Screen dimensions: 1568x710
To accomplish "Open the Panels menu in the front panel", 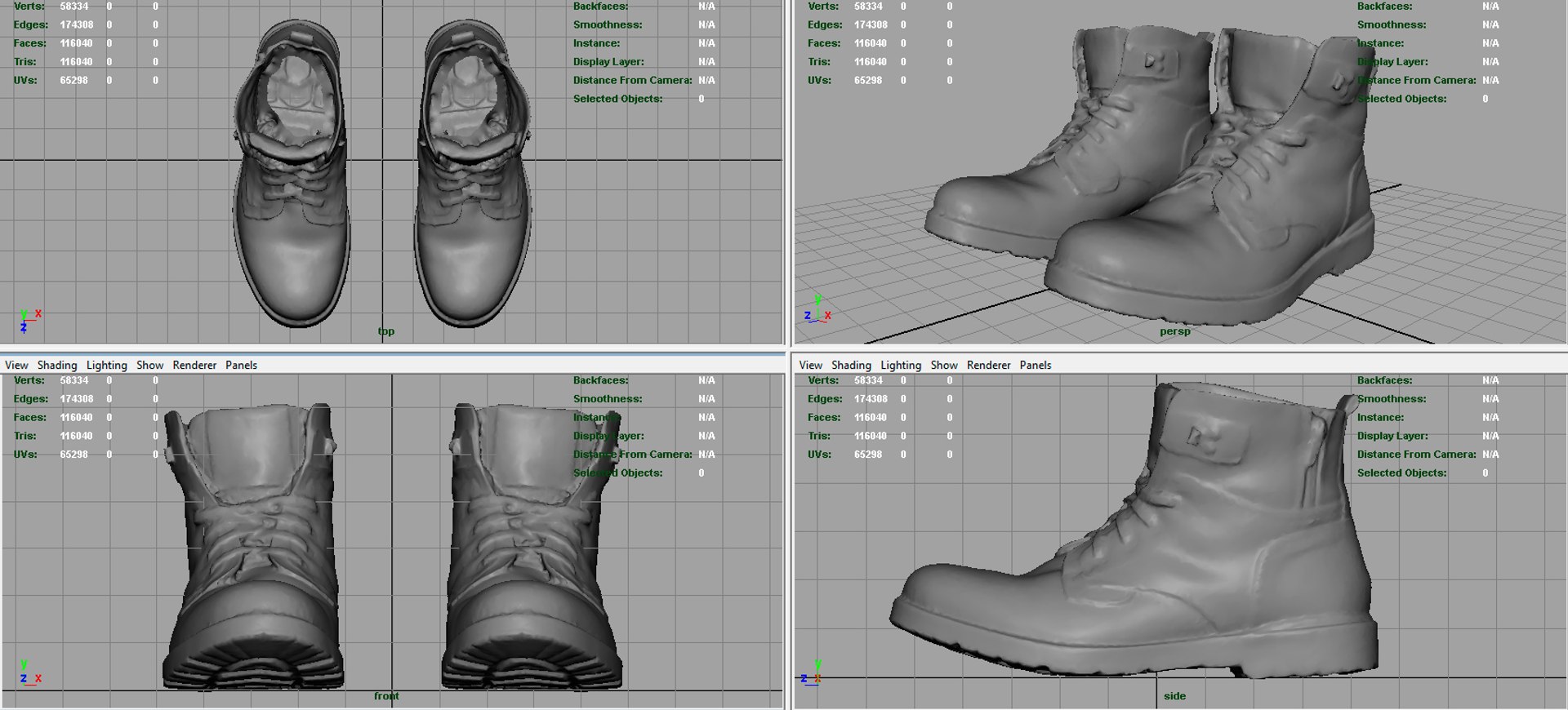I will [241, 365].
